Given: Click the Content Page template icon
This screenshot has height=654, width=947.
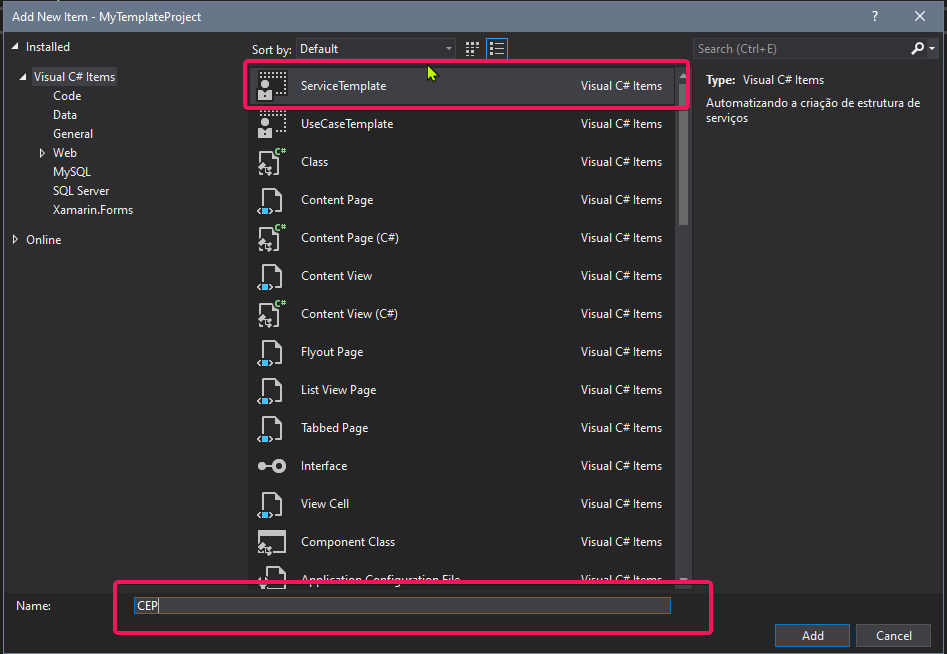Looking at the screenshot, I should [x=271, y=200].
